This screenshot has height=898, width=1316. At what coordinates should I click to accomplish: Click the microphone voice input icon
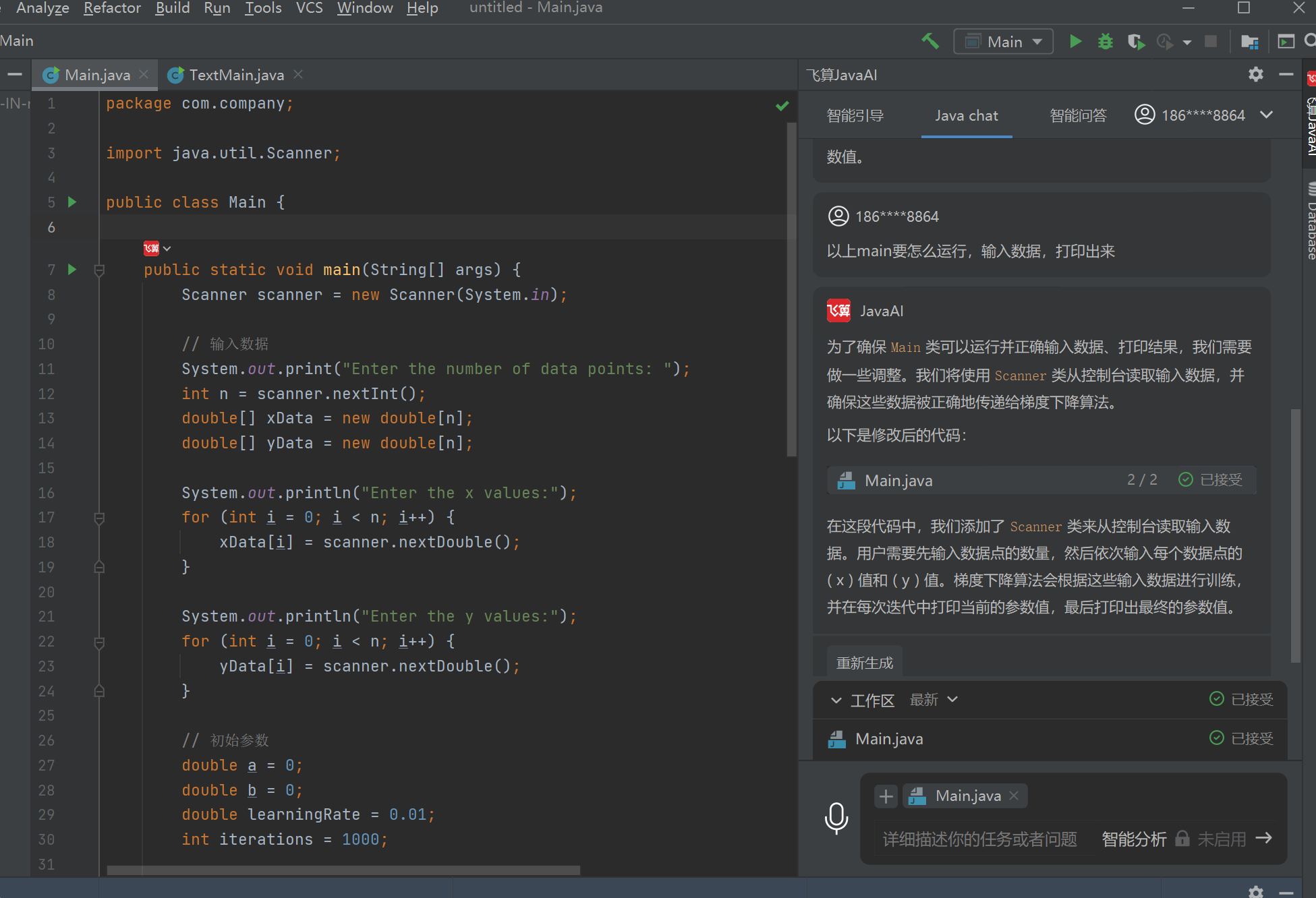pyautogui.click(x=836, y=818)
